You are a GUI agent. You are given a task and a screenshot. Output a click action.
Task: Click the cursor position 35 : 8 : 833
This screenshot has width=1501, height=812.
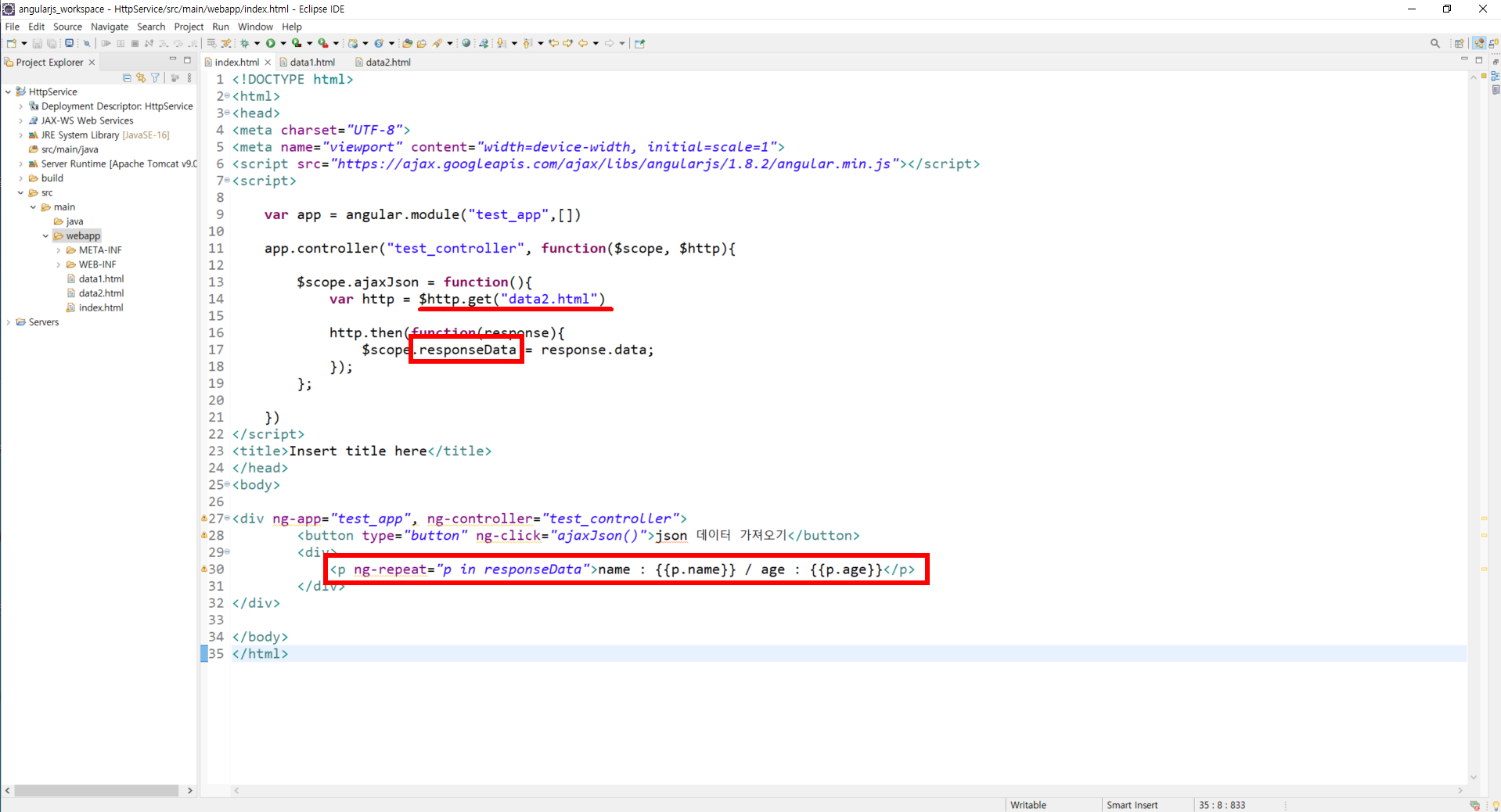point(1222,805)
